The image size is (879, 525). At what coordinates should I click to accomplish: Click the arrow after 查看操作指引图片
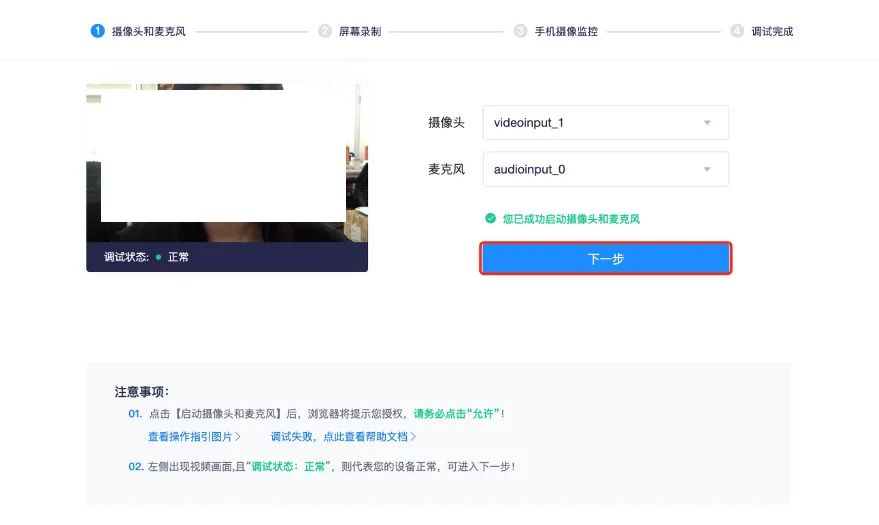point(238,437)
